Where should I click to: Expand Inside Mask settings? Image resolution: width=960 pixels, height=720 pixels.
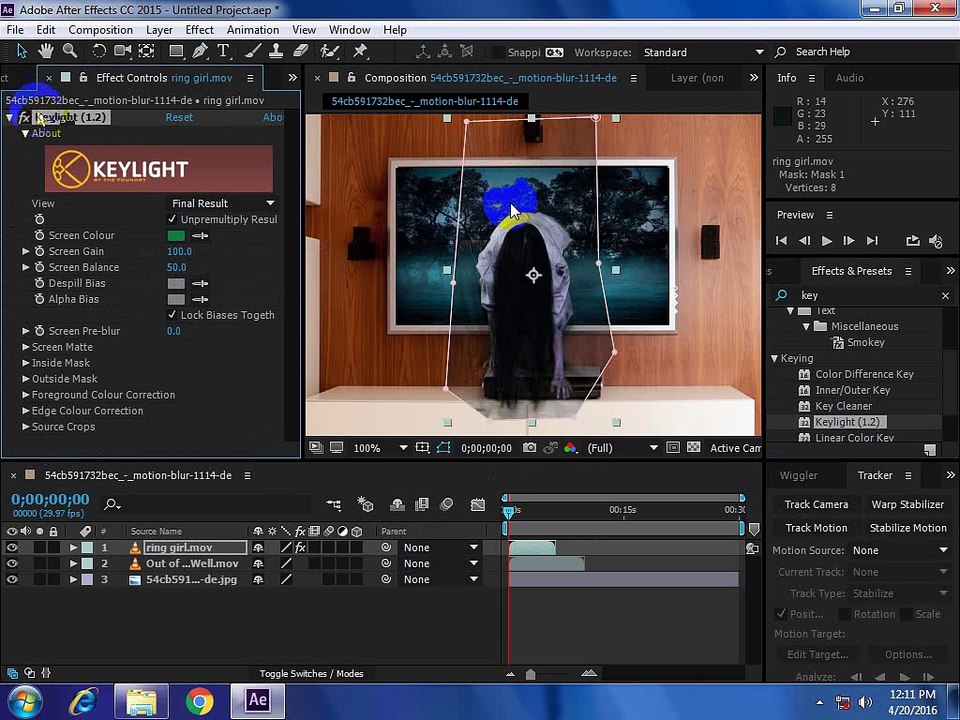(26, 363)
